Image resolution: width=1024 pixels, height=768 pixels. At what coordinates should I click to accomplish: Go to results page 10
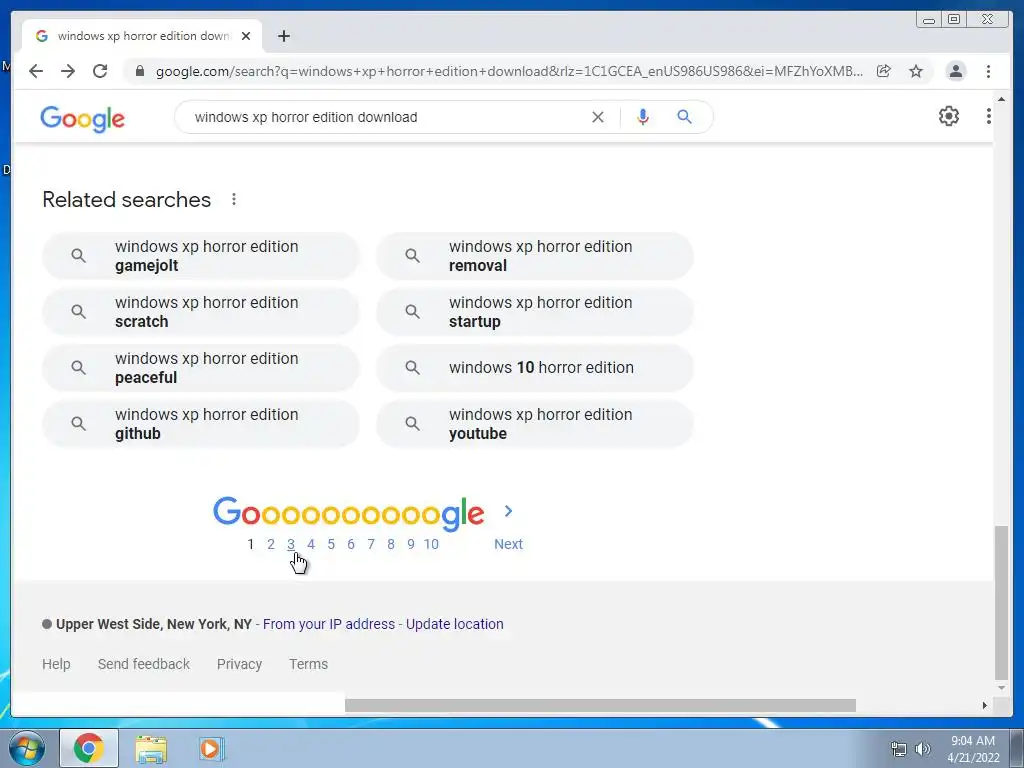point(431,544)
